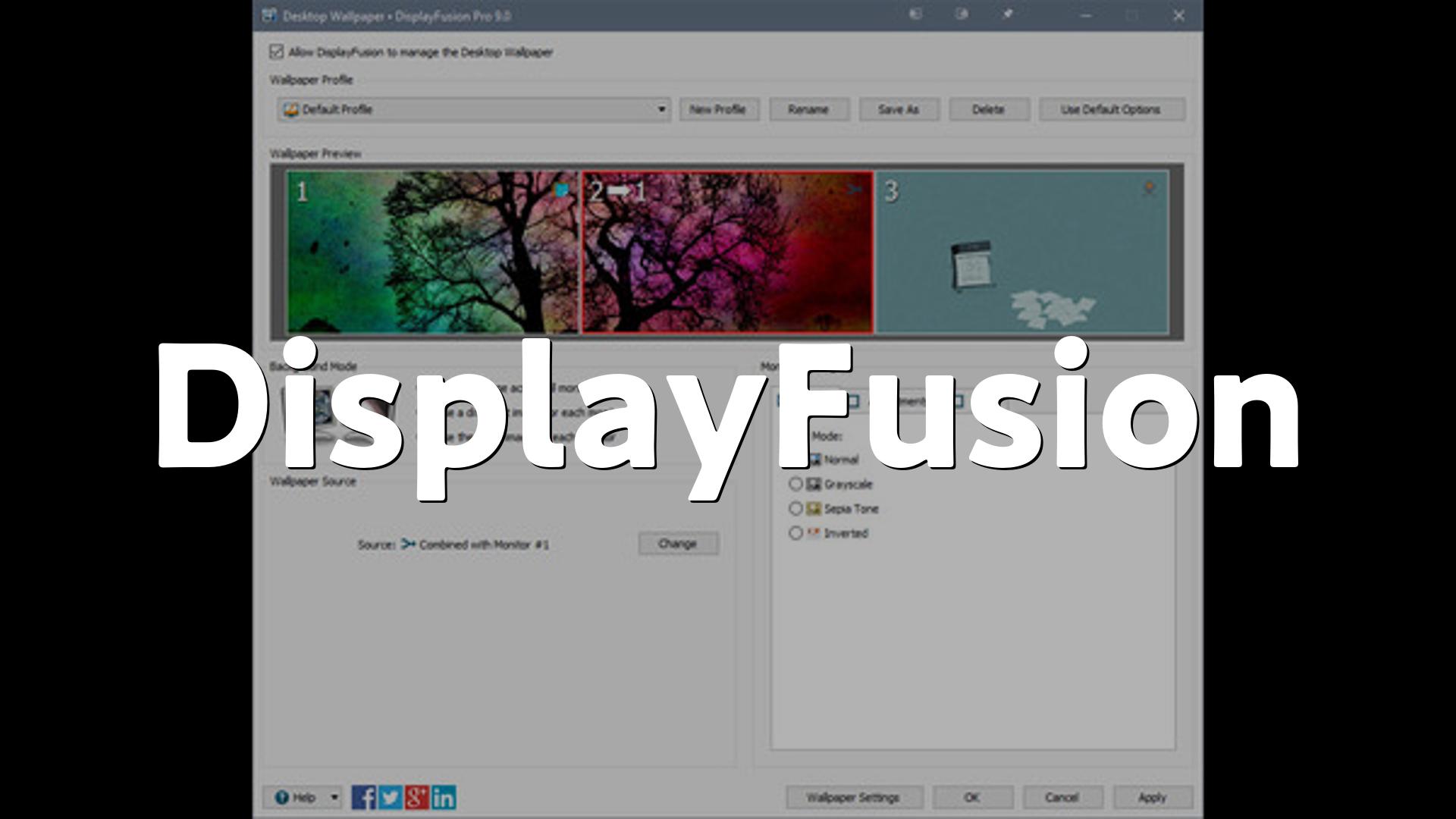1456x819 pixels.
Task: Select the Grayscale radio option
Action: [x=795, y=484]
